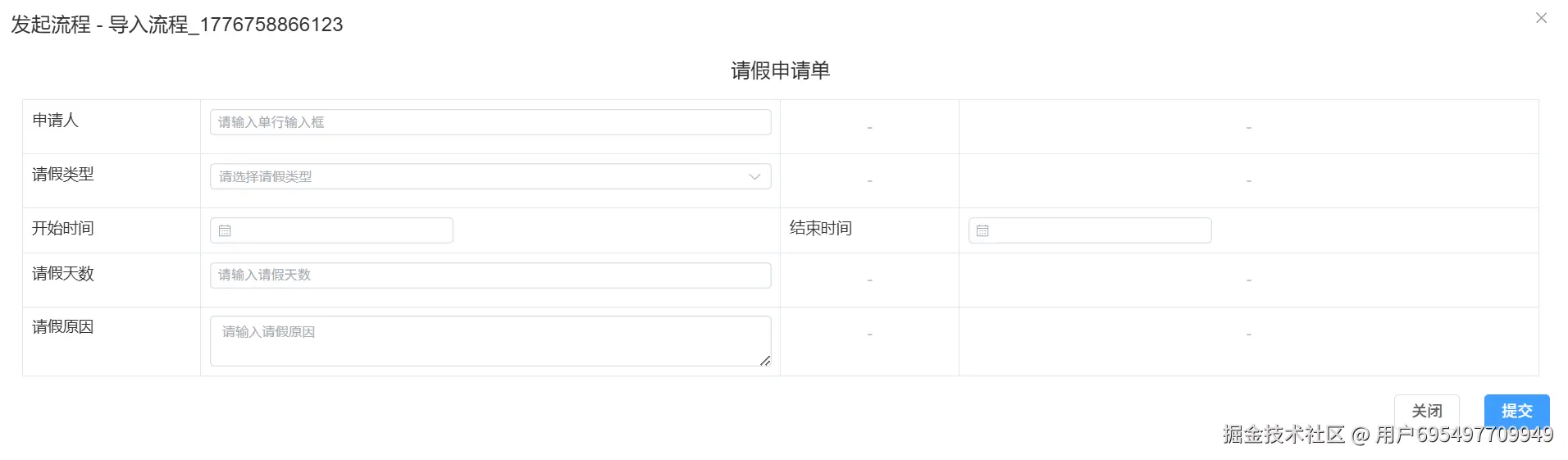Click the 结束时间 label

pos(821,229)
